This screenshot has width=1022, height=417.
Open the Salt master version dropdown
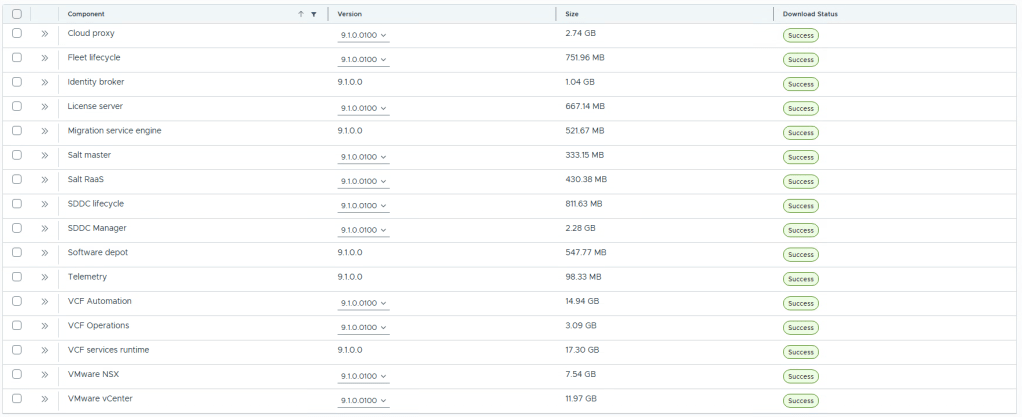(364, 157)
